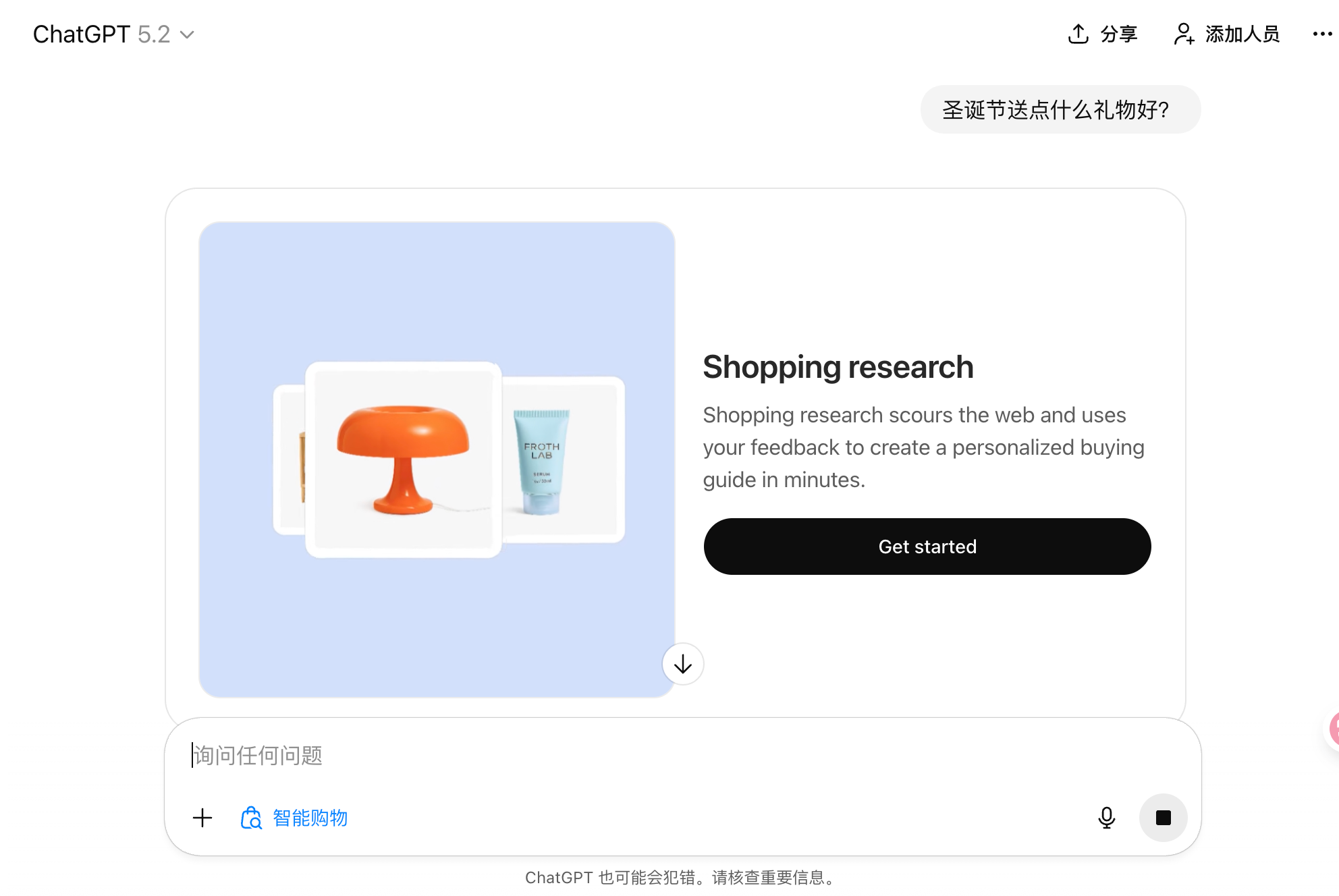The image size is (1339, 896).
Task: Click the 智能购物 shopping icon in composer
Action: click(x=251, y=818)
